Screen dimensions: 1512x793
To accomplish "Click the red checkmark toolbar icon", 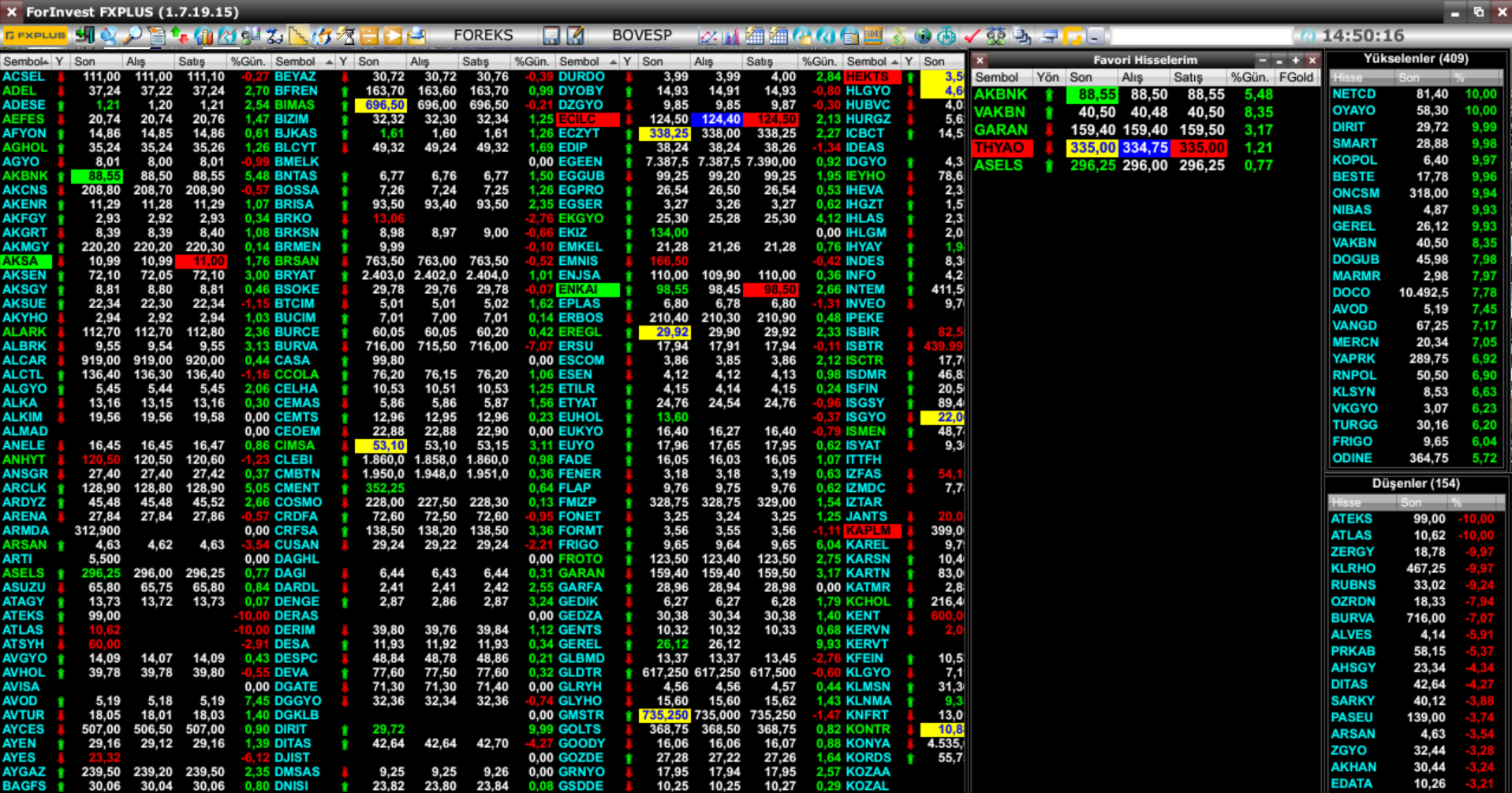I will 970,35.
